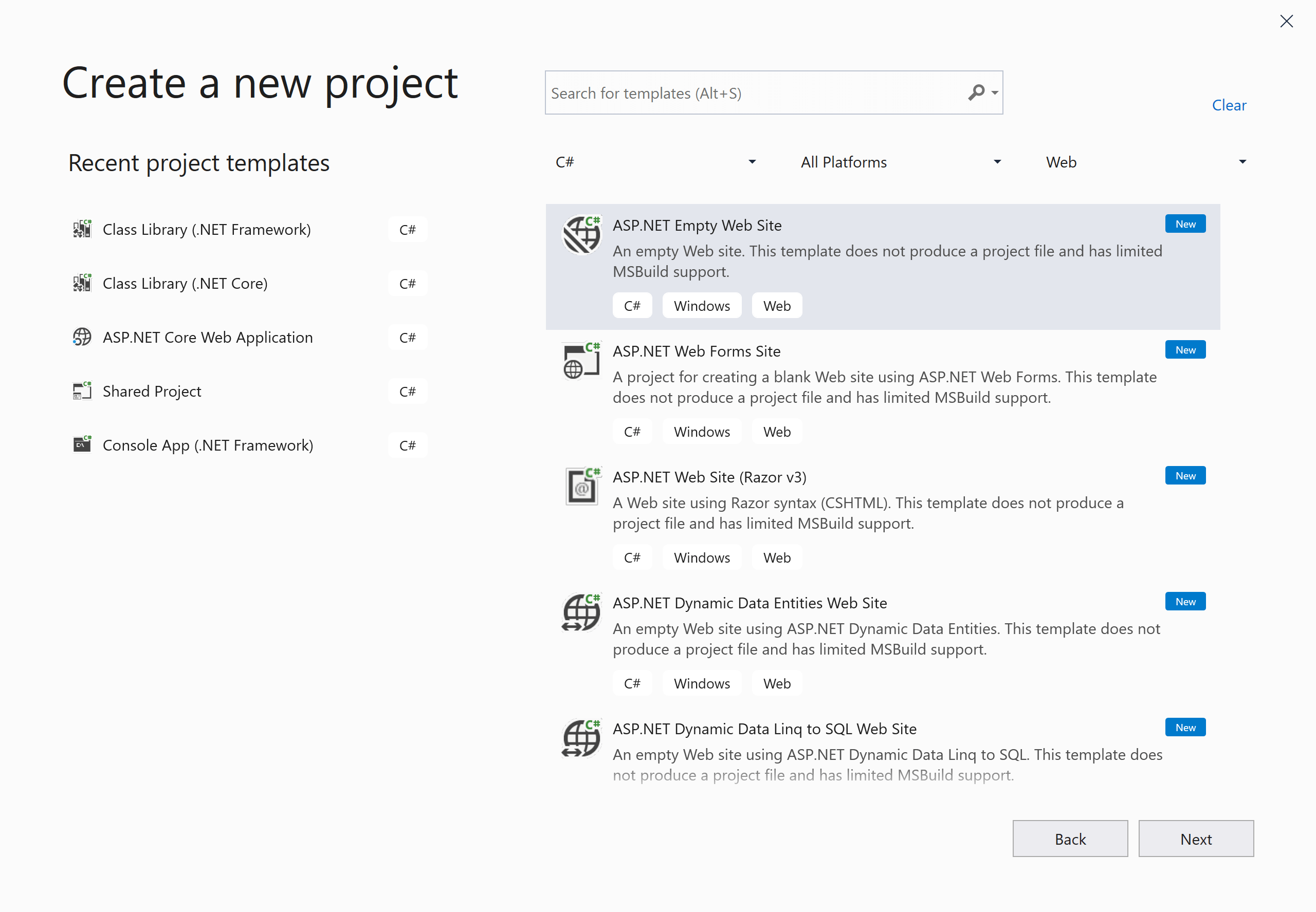Click the Shared Project template icon
Viewport: 1316px width, 912px height.
(82, 391)
